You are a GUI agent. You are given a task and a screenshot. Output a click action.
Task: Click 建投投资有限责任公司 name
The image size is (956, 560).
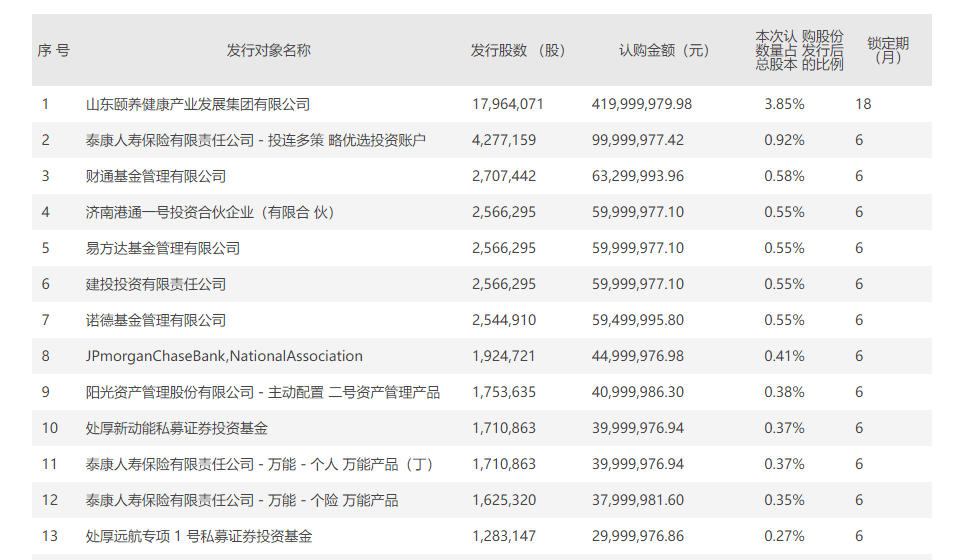[155, 284]
